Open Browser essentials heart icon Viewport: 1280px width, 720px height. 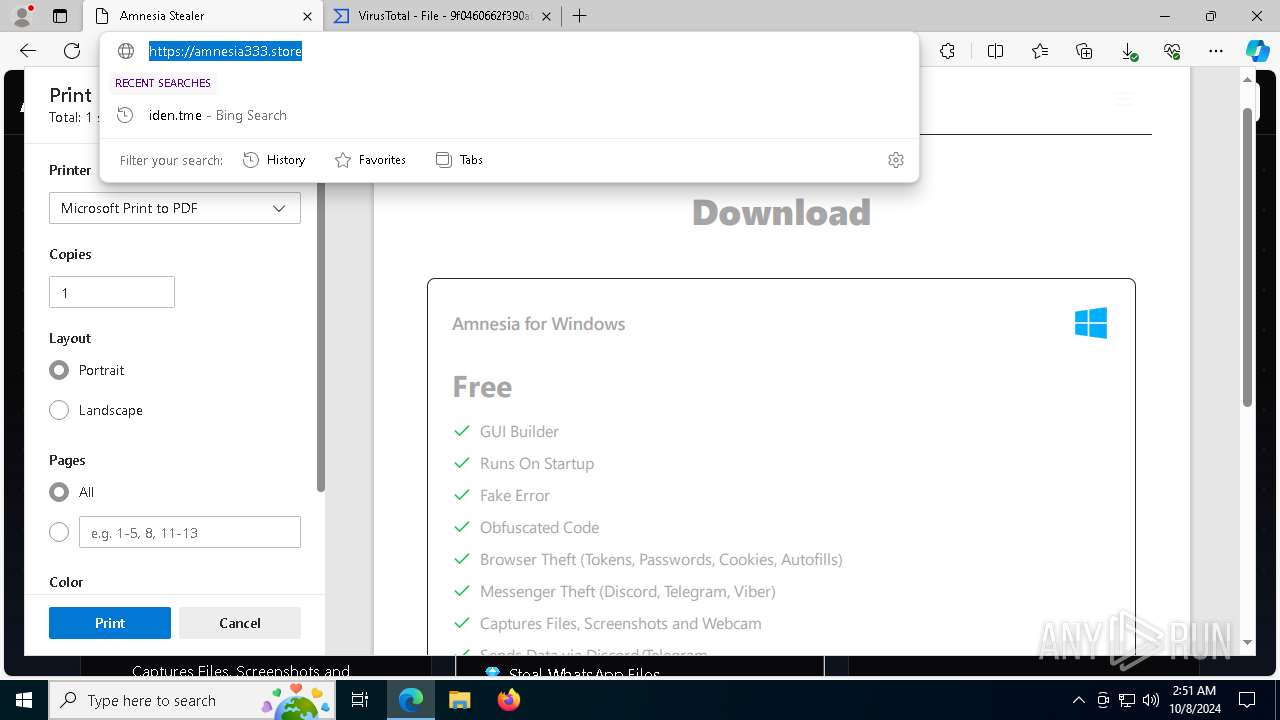click(1172, 51)
